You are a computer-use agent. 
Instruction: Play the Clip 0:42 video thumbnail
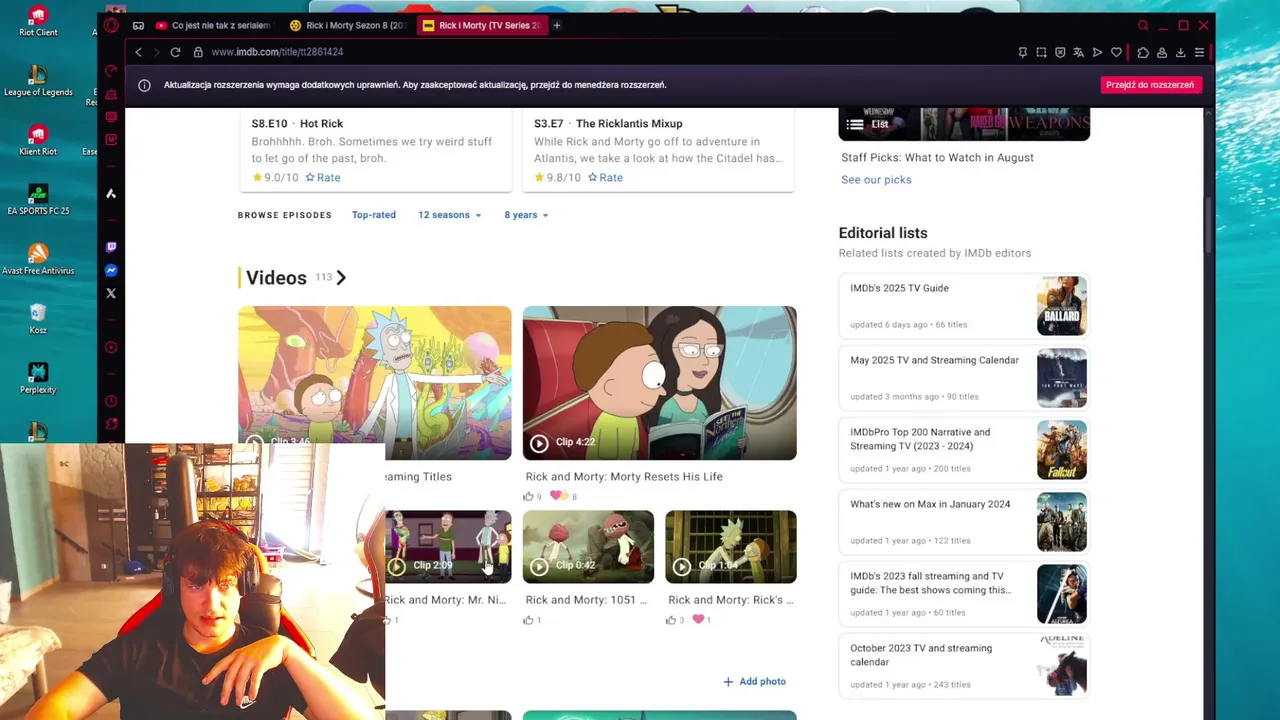click(588, 547)
